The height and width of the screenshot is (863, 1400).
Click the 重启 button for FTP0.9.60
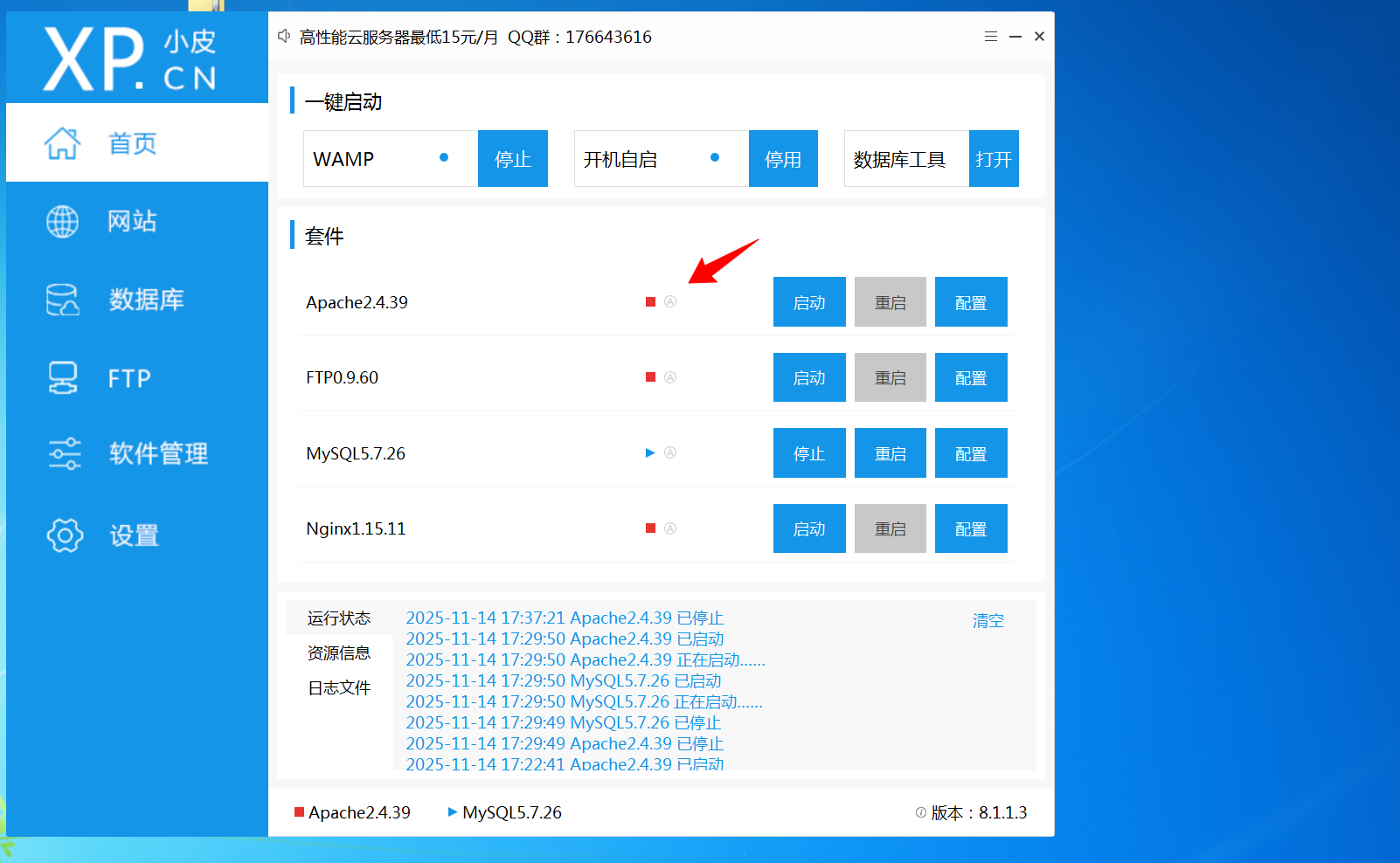pyautogui.click(x=891, y=377)
